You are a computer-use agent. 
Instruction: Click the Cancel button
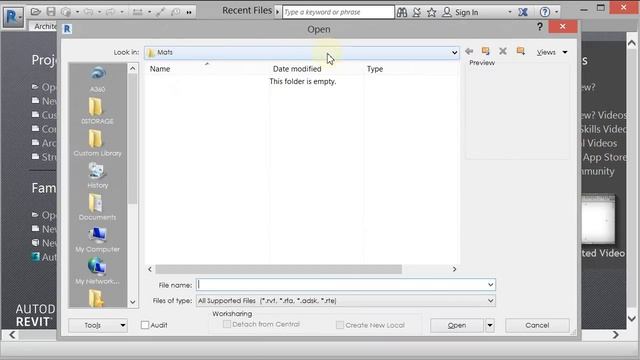(x=537, y=325)
